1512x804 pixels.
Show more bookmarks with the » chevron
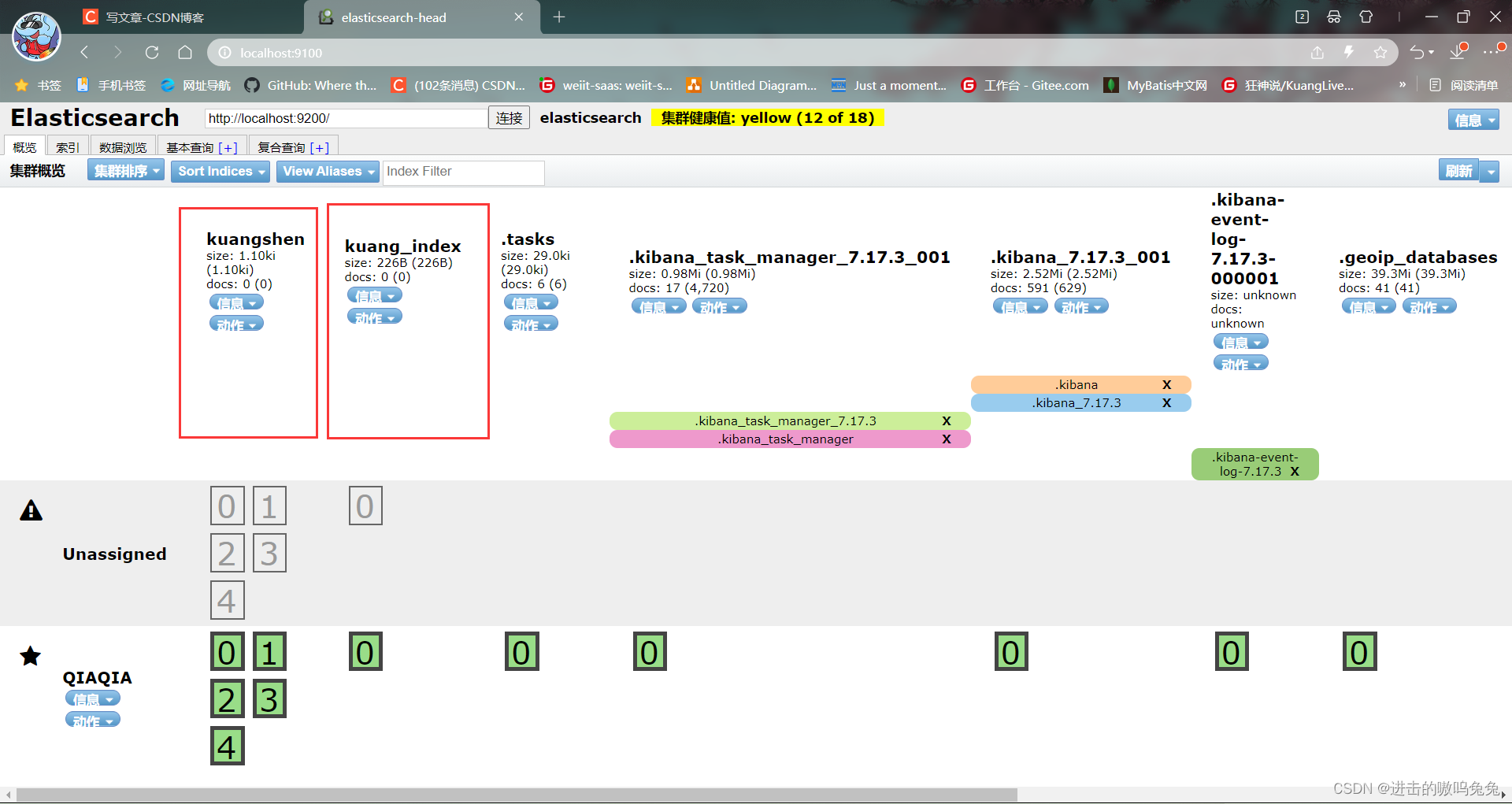click(x=1403, y=84)
